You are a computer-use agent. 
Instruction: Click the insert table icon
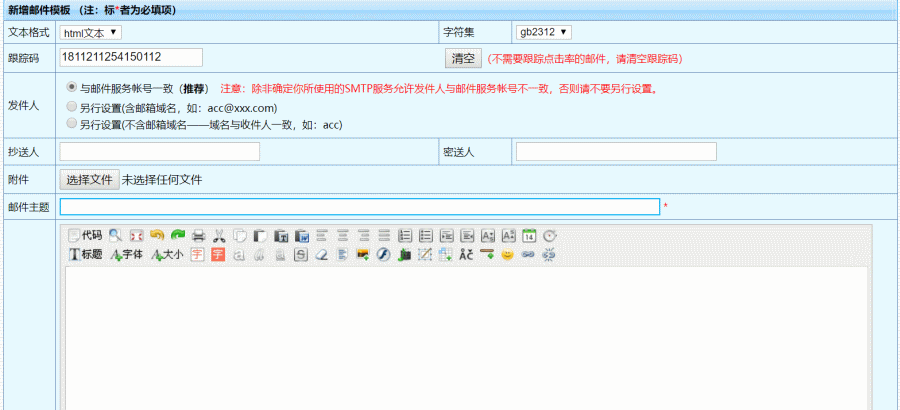(x=445, y=254)
